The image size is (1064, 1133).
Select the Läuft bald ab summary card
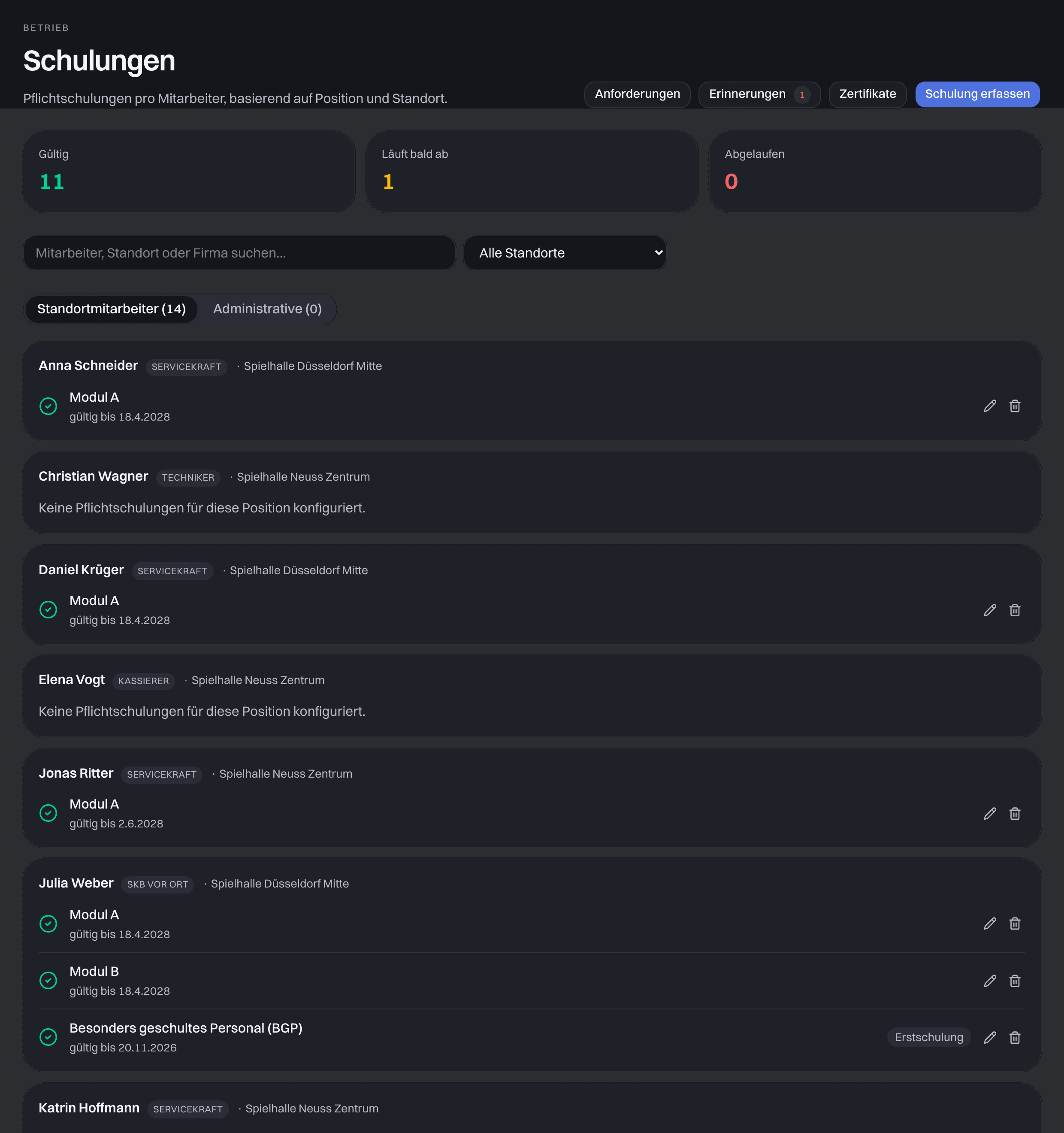click(532, 172)
